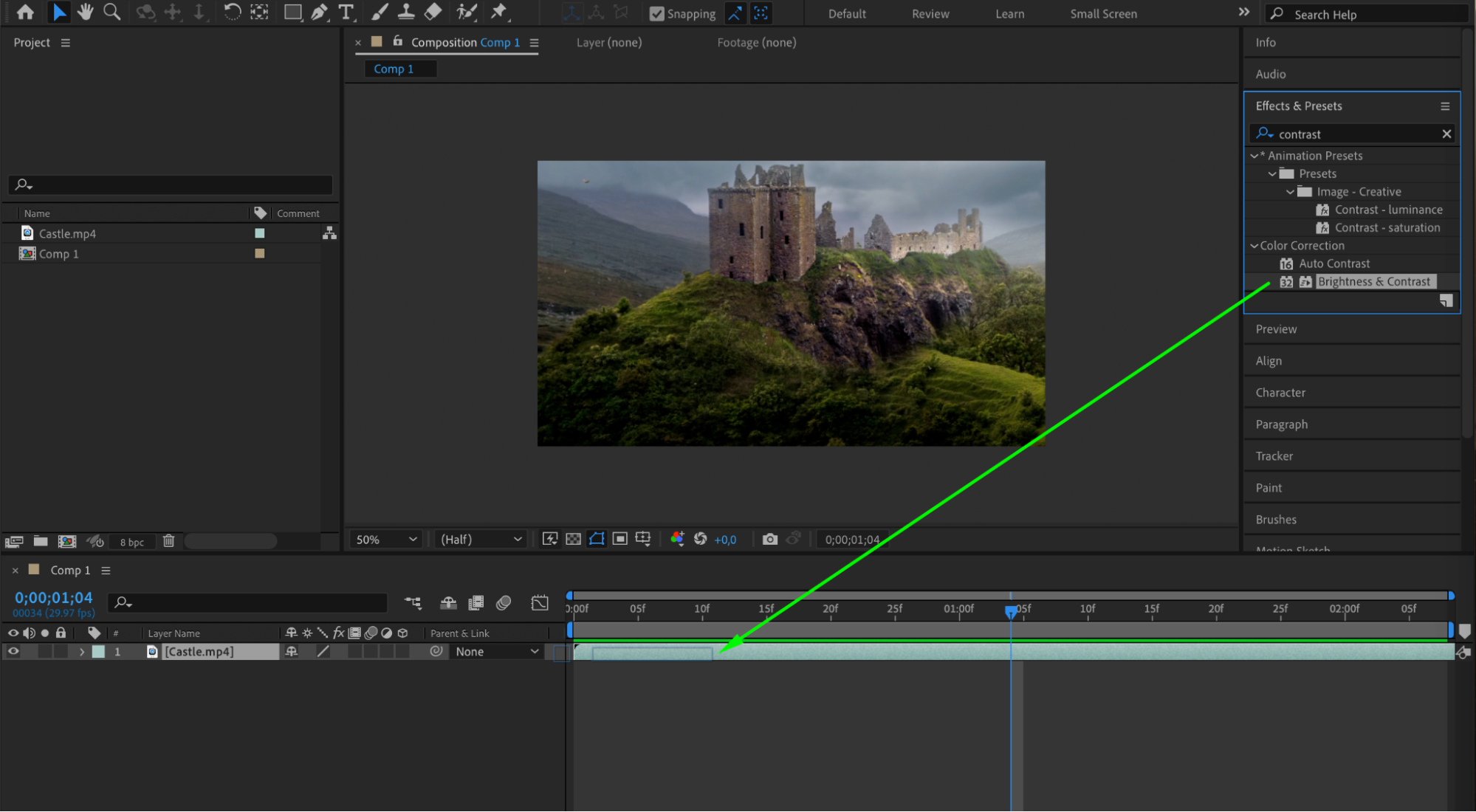This screenshot has height=812, width=1476.
Task: Select the Zoom tool in toolbar
Action: pos(111,12)
